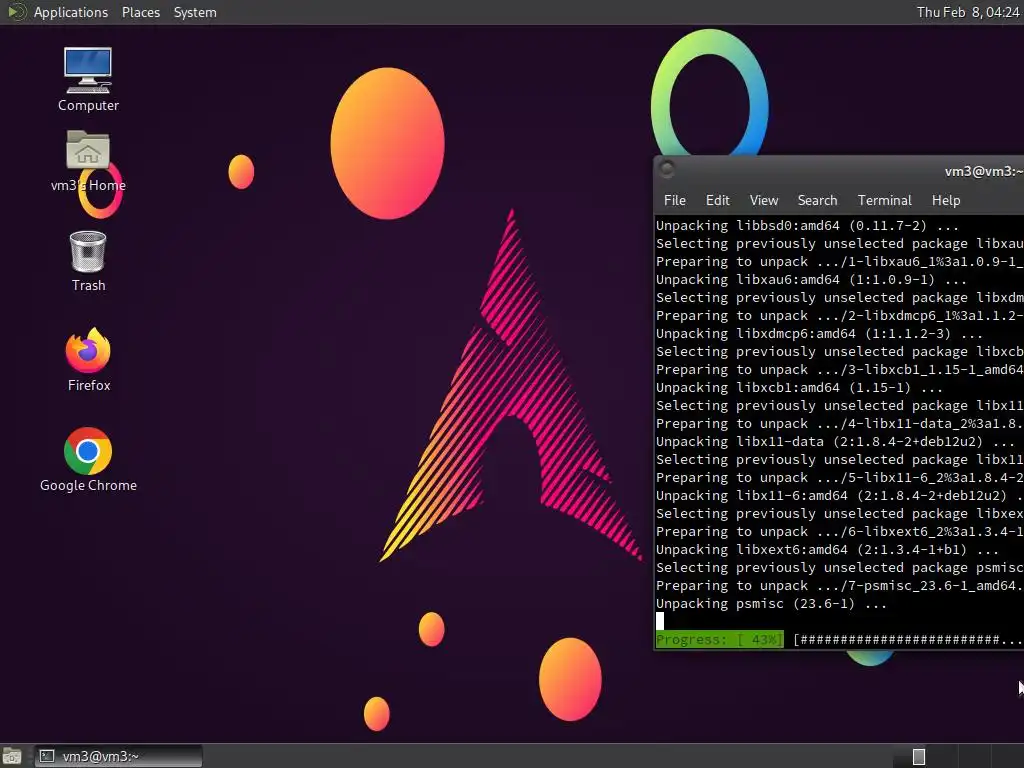Open the System menu

tap(195, 12)
